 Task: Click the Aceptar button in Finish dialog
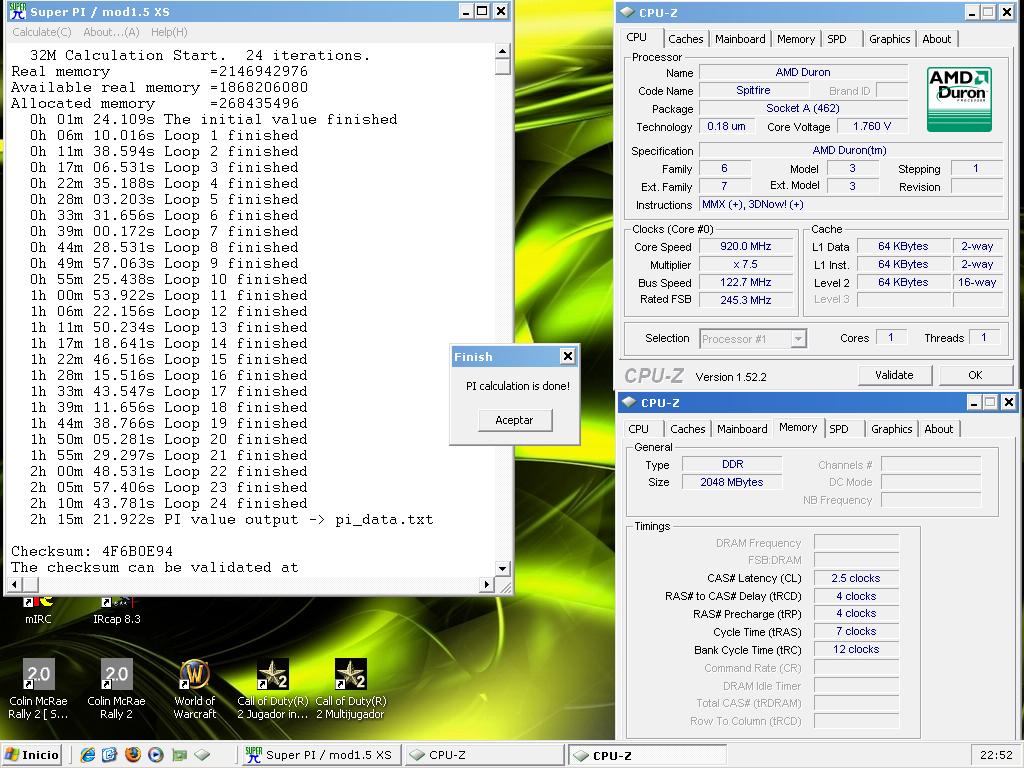(x=515, y=420)
